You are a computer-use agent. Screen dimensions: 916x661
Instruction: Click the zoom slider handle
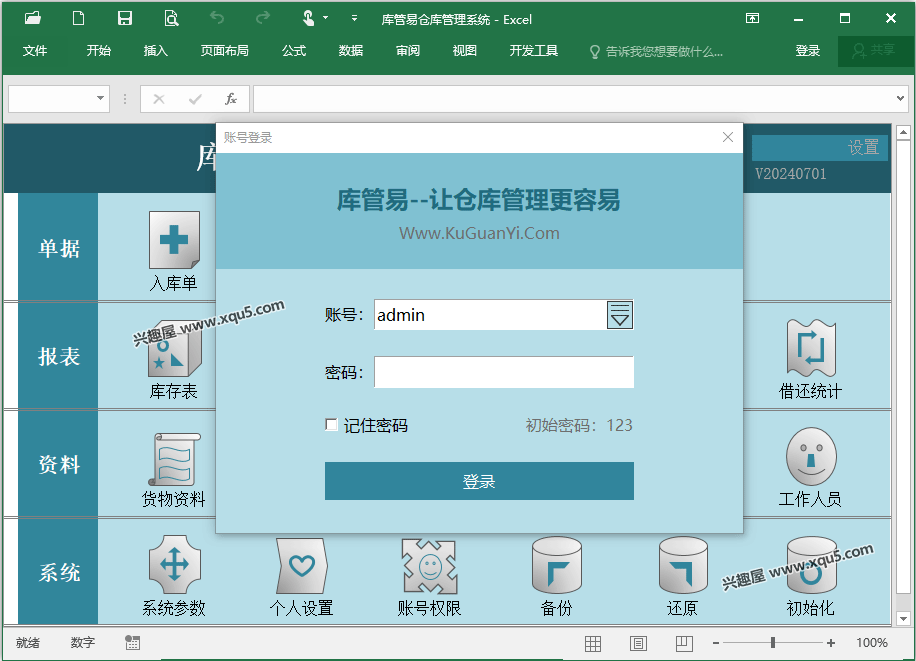pyautogui.click(x=773, y=643)
